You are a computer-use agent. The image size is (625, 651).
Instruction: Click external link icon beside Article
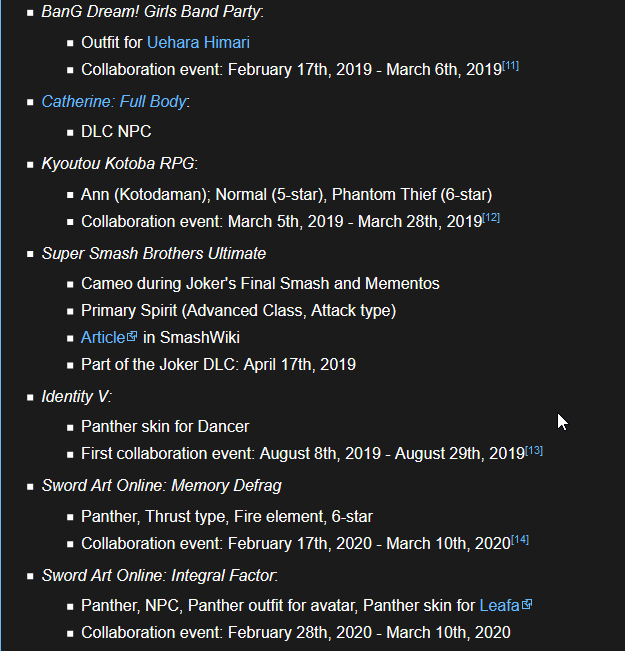[132, 337]
